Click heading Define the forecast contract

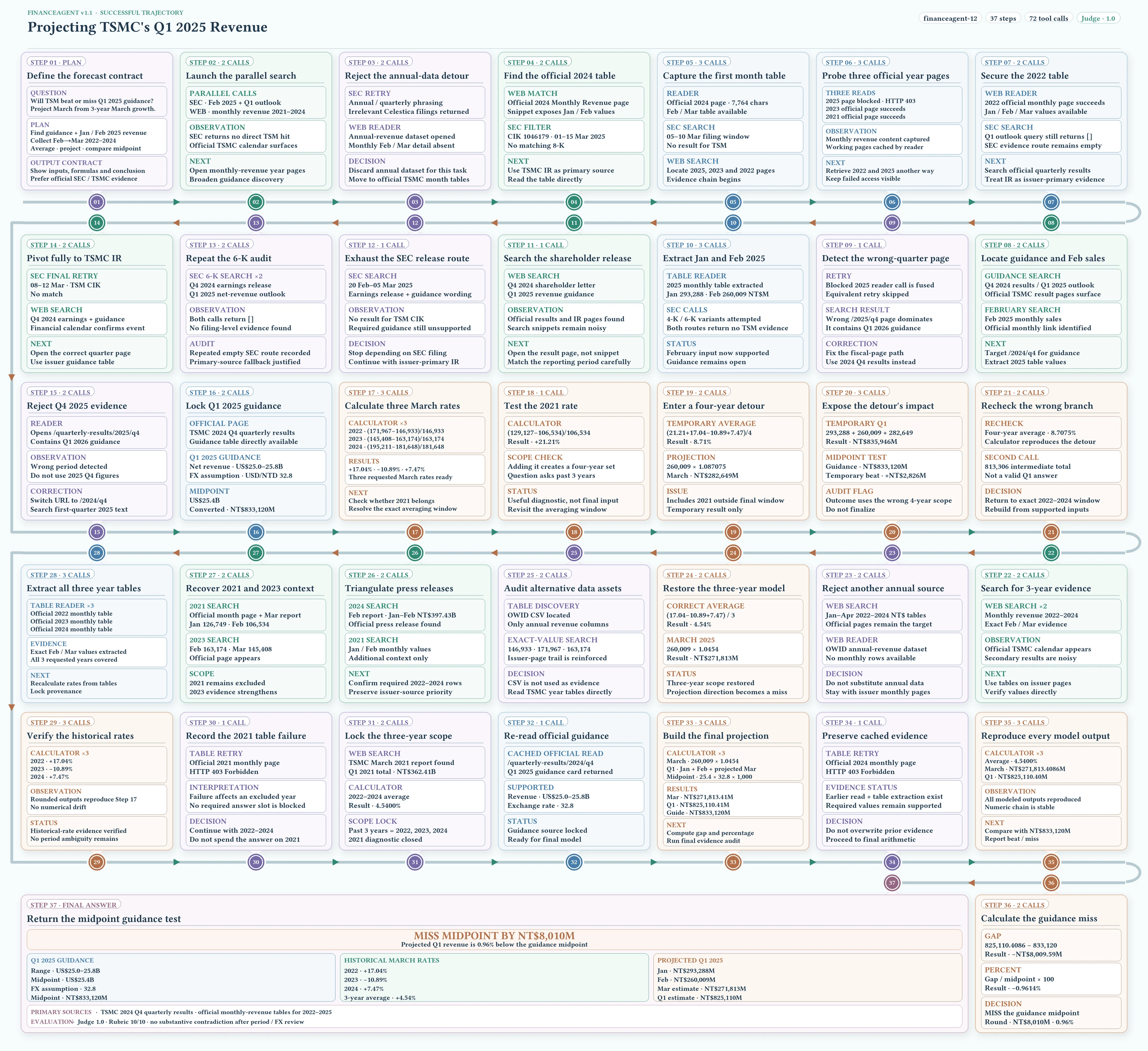click(85, 76)
